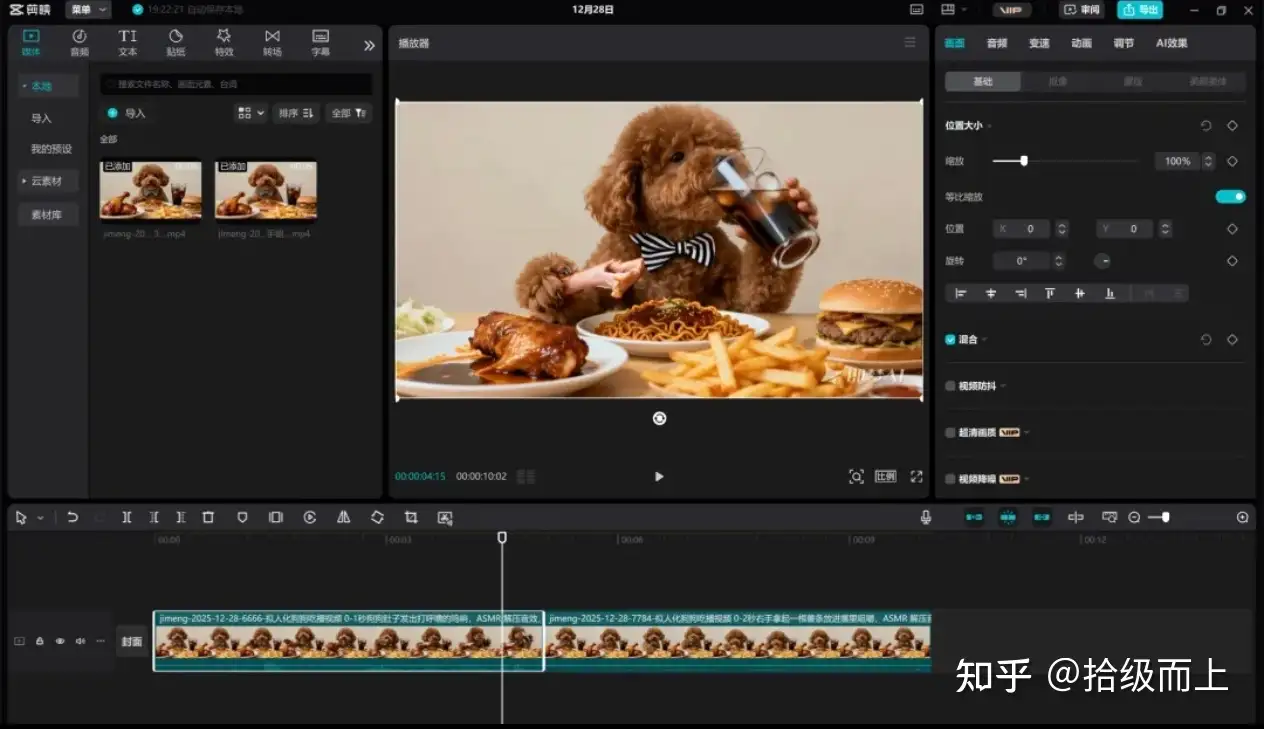Image resolution: width=1264 pixels, height=729 pixels.
Task: Open the 转场 transitions panel icon
Action: coord(272,42)
